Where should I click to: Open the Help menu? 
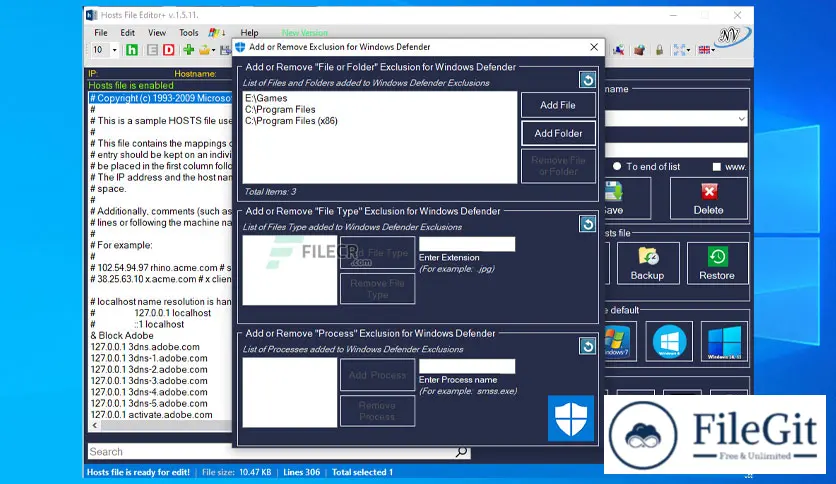tap(249, 33)
